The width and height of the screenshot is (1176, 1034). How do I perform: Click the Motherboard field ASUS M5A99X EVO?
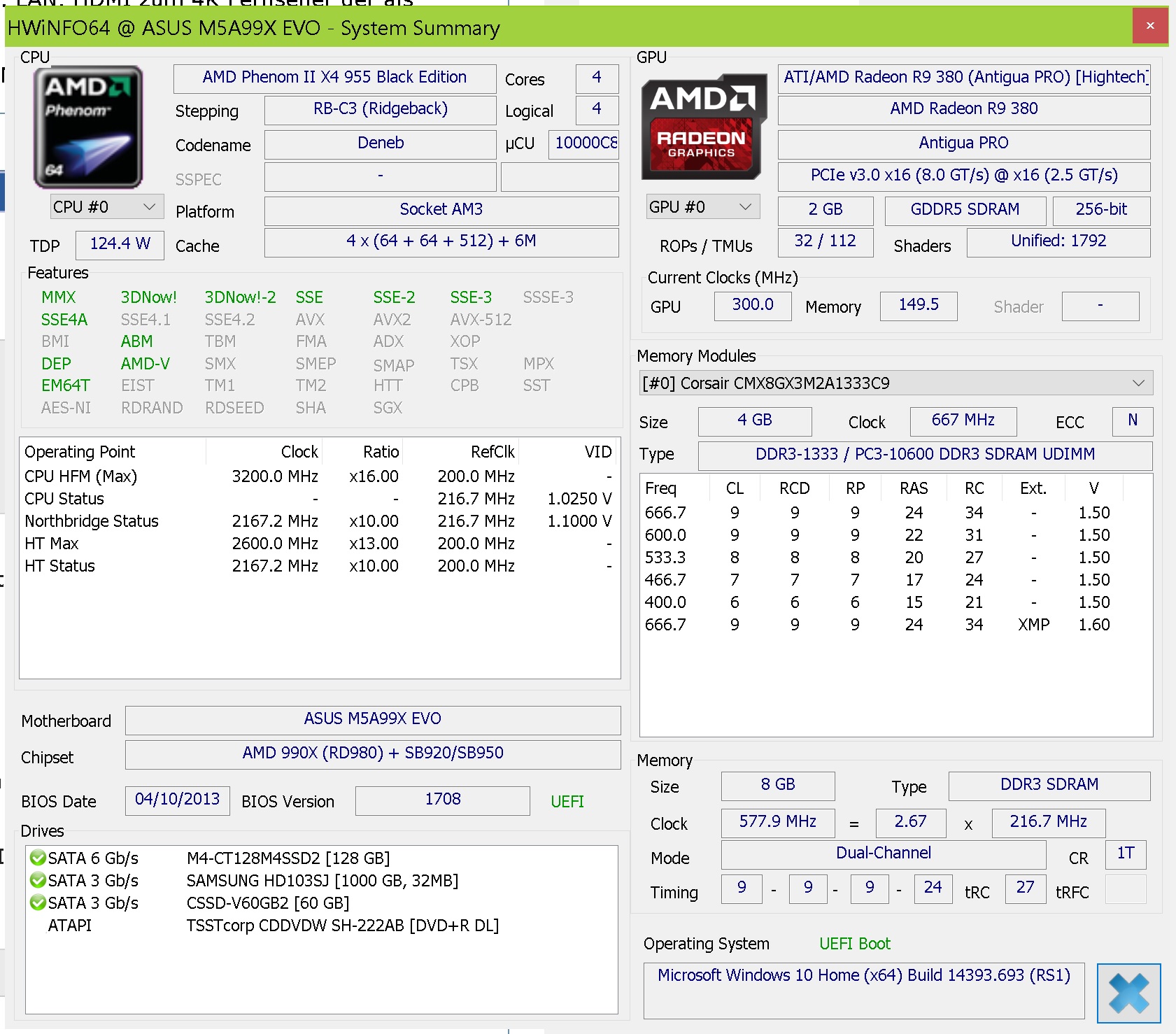tap(373, 720)
